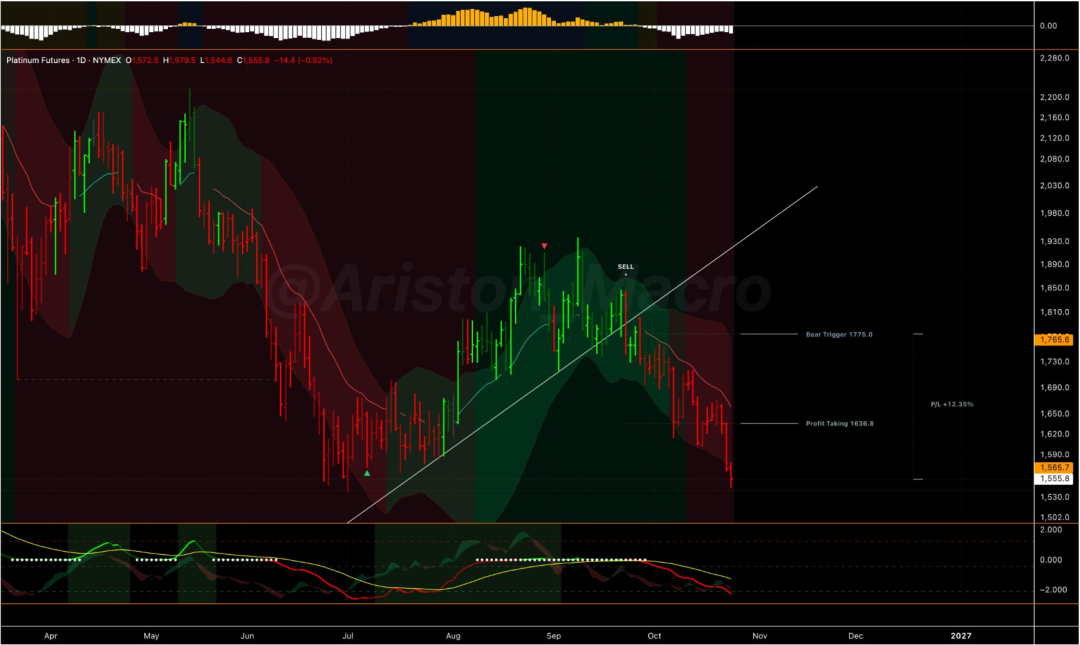Click the Aug label on the time axis
The image size is (1080, 645).
point(453,636)
